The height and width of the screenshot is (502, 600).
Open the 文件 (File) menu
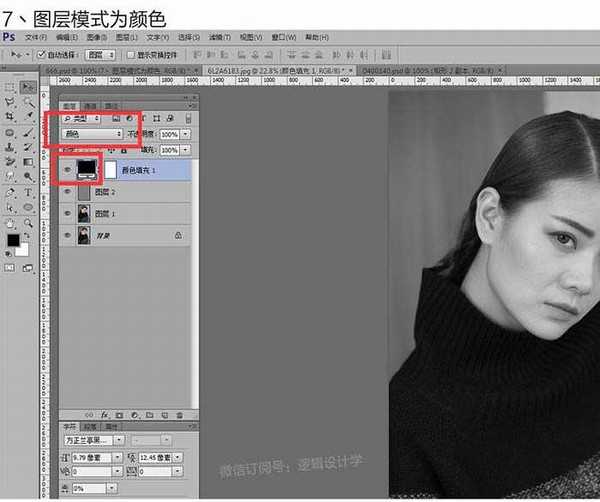(x=35, y=37)
